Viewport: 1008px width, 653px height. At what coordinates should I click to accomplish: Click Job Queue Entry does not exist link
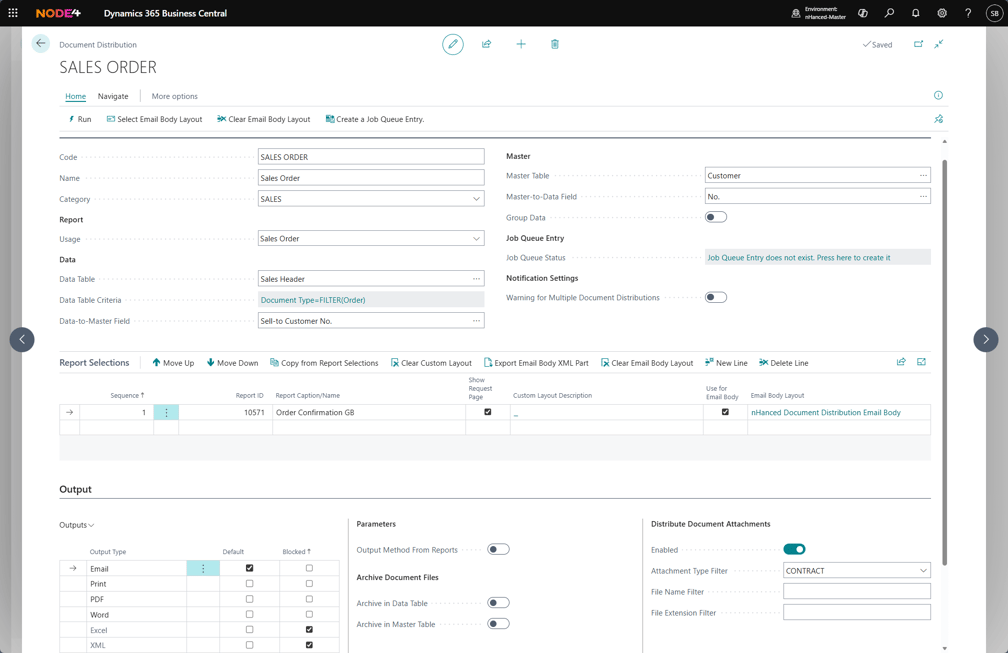[799, 258]
